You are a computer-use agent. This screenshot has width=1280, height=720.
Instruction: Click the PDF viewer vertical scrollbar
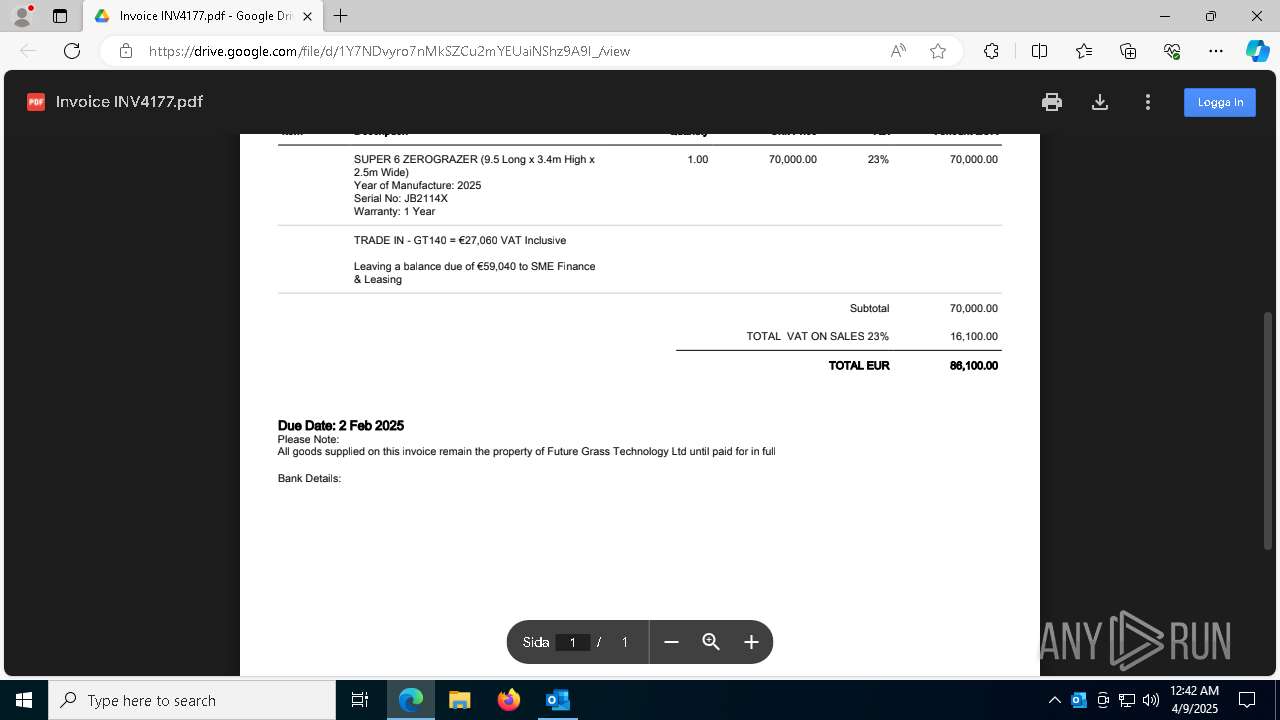[x=1268, y=430]
